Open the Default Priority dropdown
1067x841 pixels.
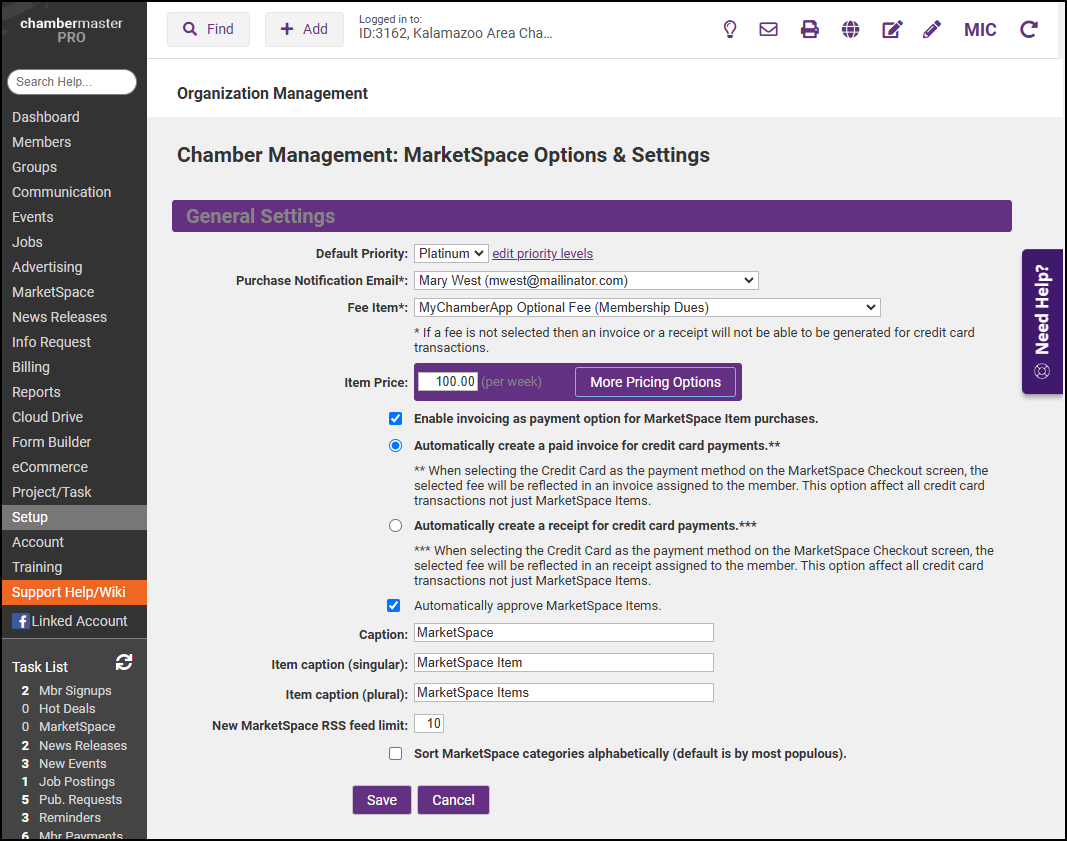pos(451,254)
